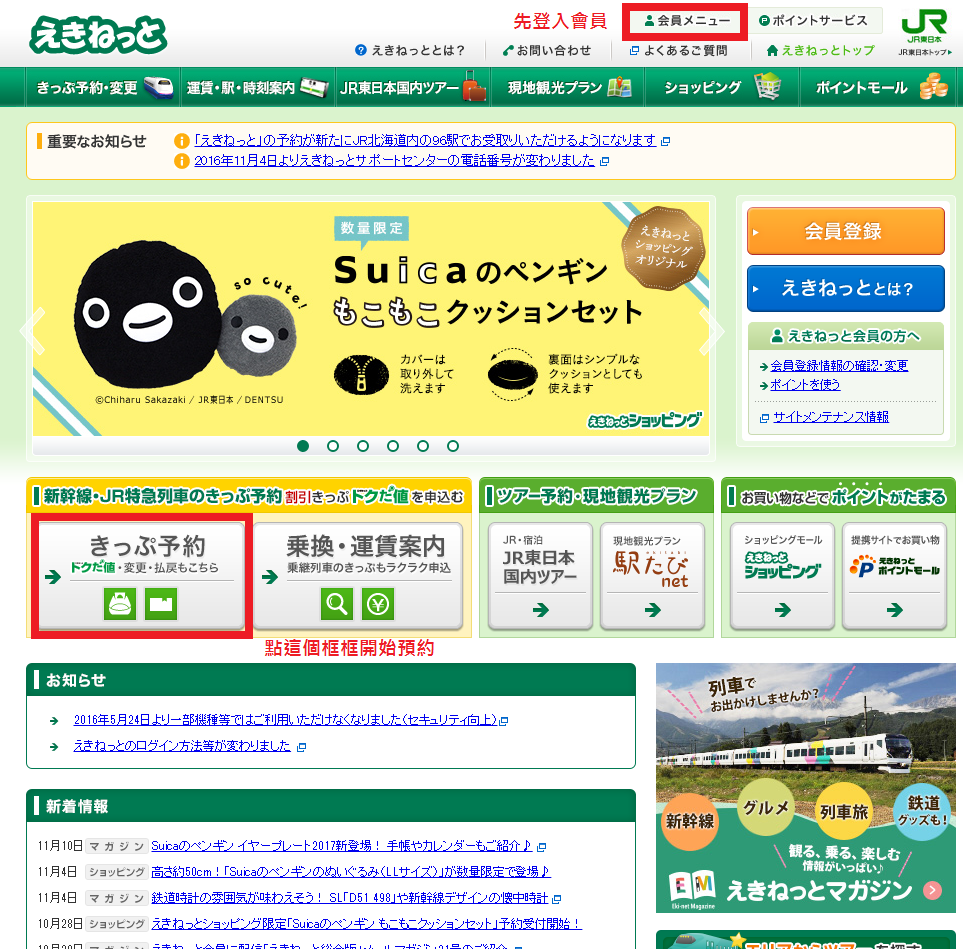Click arrow icon under 駅たびnet

(653, 610)
